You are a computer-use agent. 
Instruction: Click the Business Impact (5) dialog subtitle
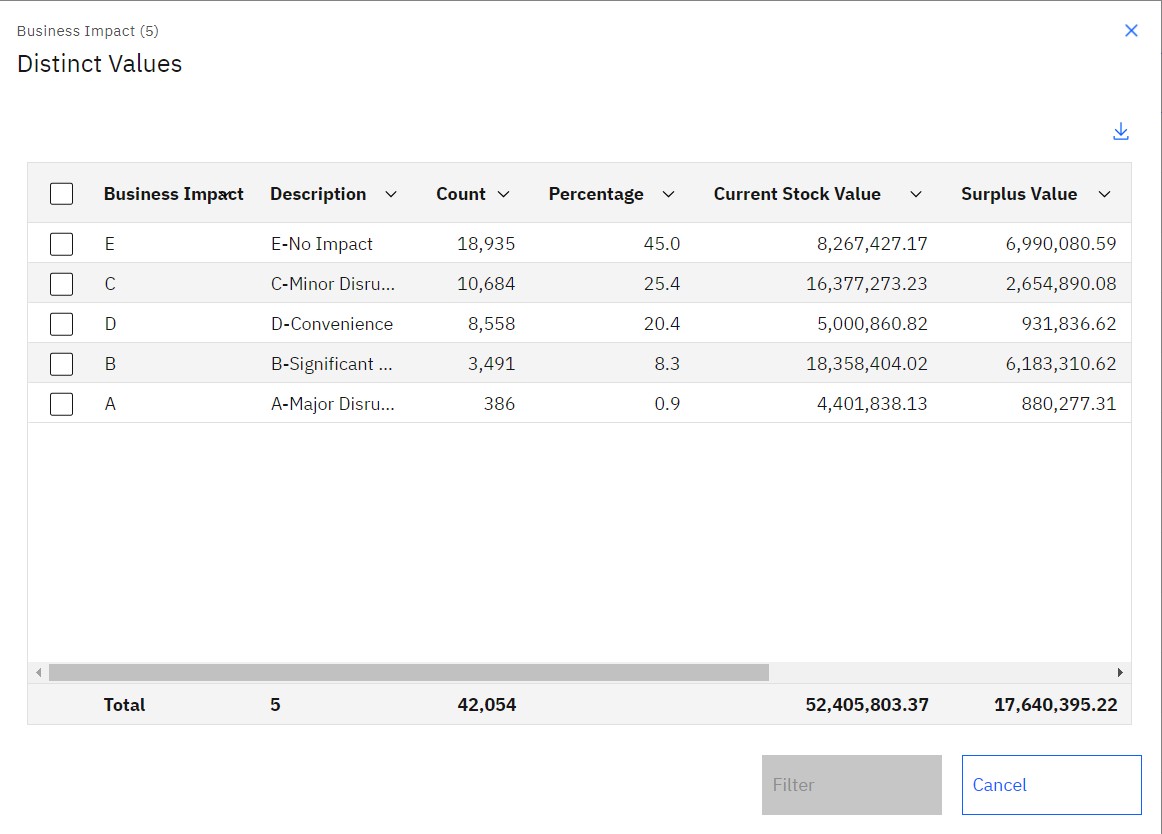[x=87, y=31]
